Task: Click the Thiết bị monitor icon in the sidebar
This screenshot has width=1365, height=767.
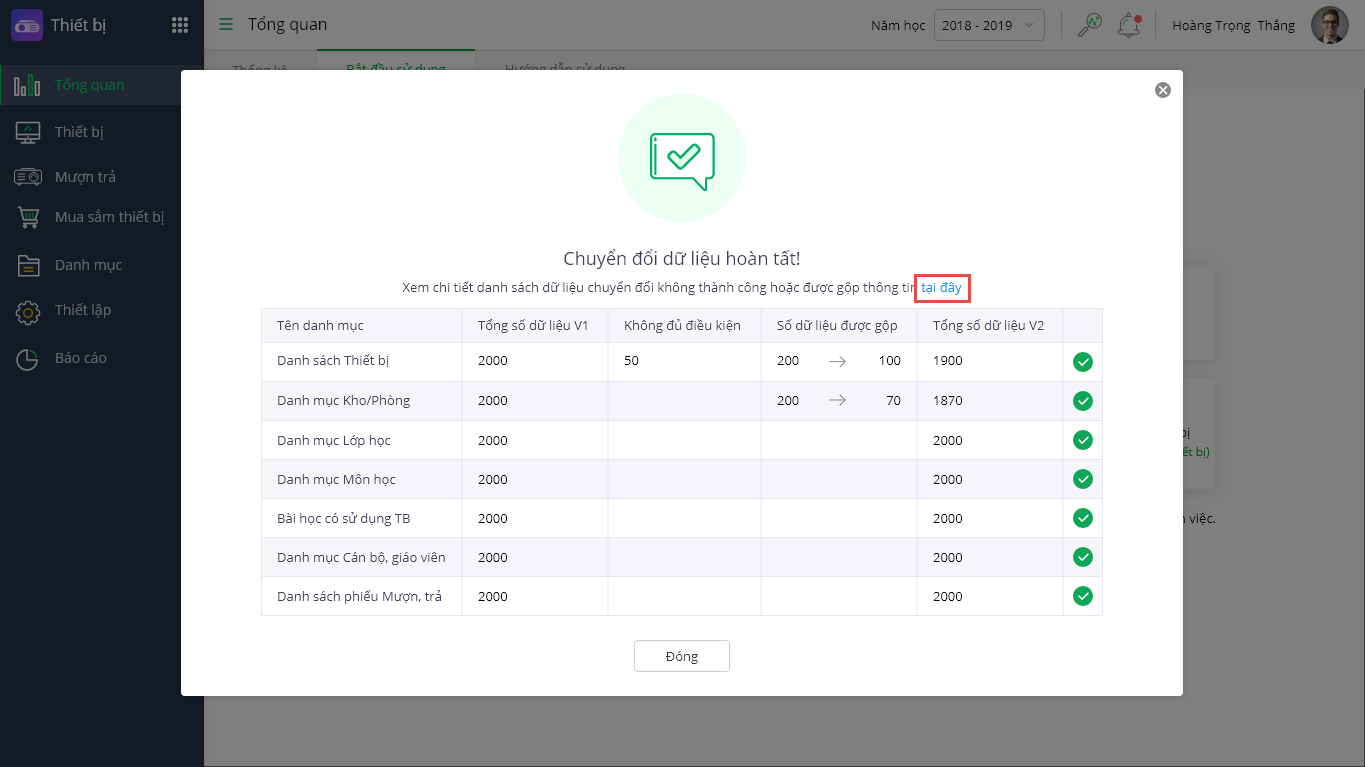Action: 27,132
